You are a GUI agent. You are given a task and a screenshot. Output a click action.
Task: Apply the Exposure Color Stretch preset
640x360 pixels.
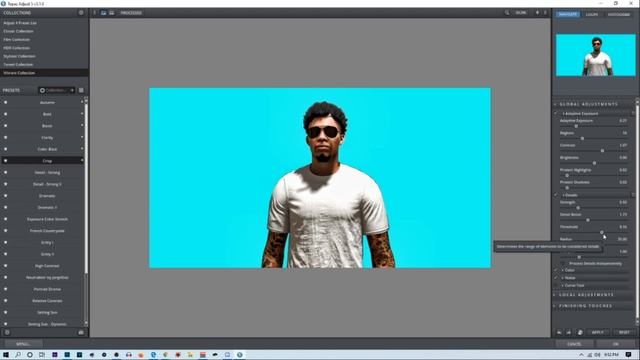(x=47, y=219)
